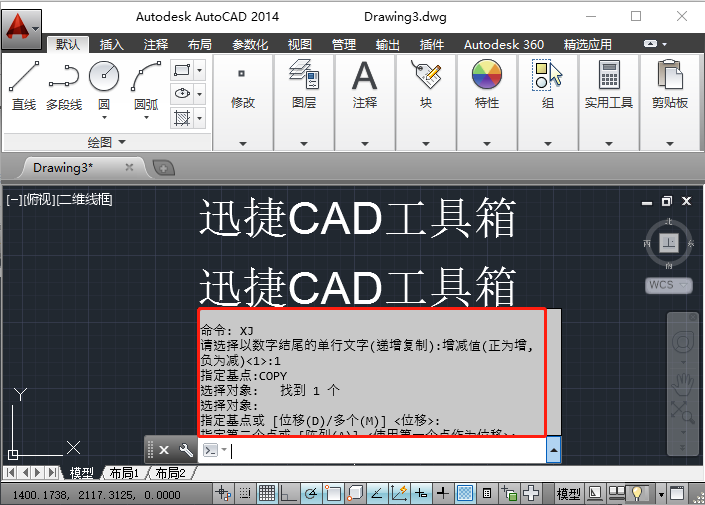Toggle lineweight display in status bar

[443, 494]
